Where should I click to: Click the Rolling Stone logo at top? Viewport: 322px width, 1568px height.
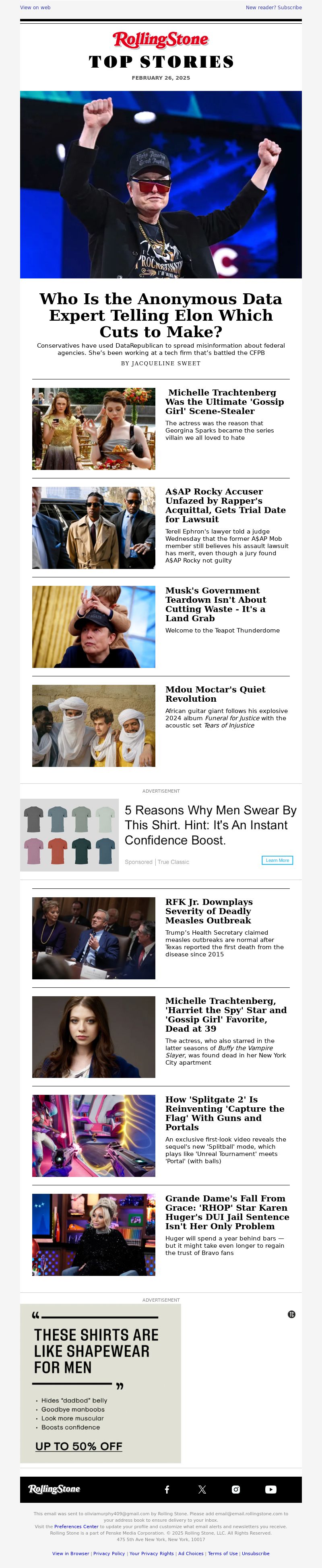coord(161,40)
